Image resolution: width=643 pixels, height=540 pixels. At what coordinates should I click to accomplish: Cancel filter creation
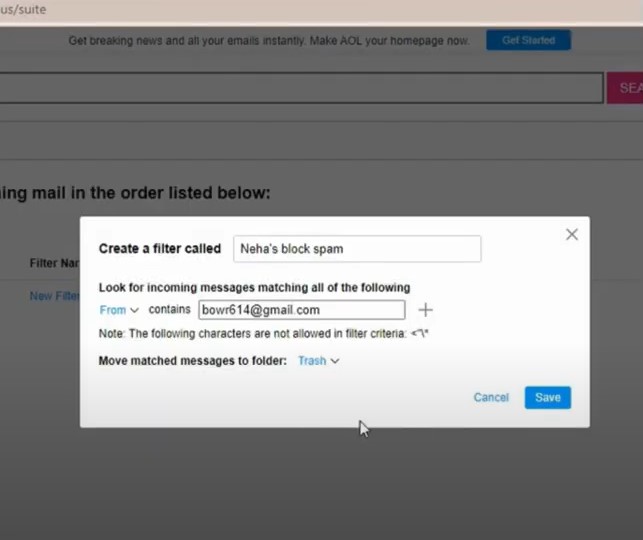pyautogui.click(x=491, y=397)
